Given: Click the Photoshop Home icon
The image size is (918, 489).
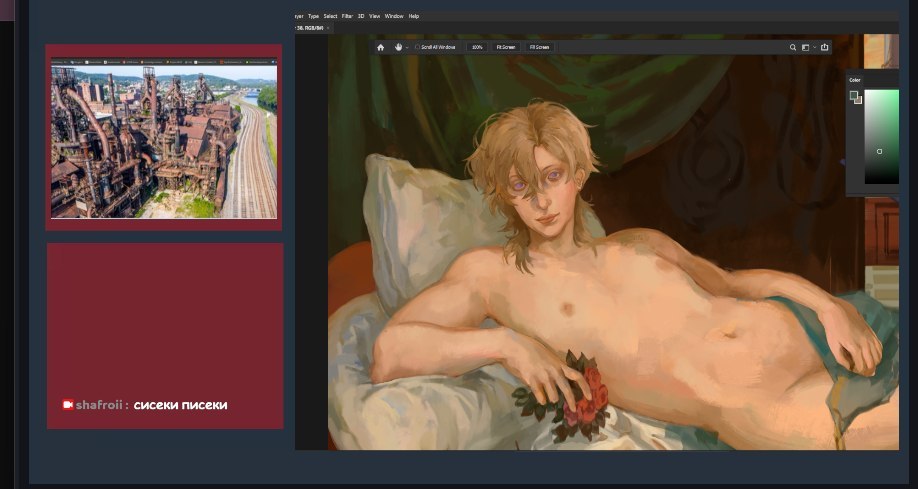Looking at the screenshot, I should click(x=381, y=47).
